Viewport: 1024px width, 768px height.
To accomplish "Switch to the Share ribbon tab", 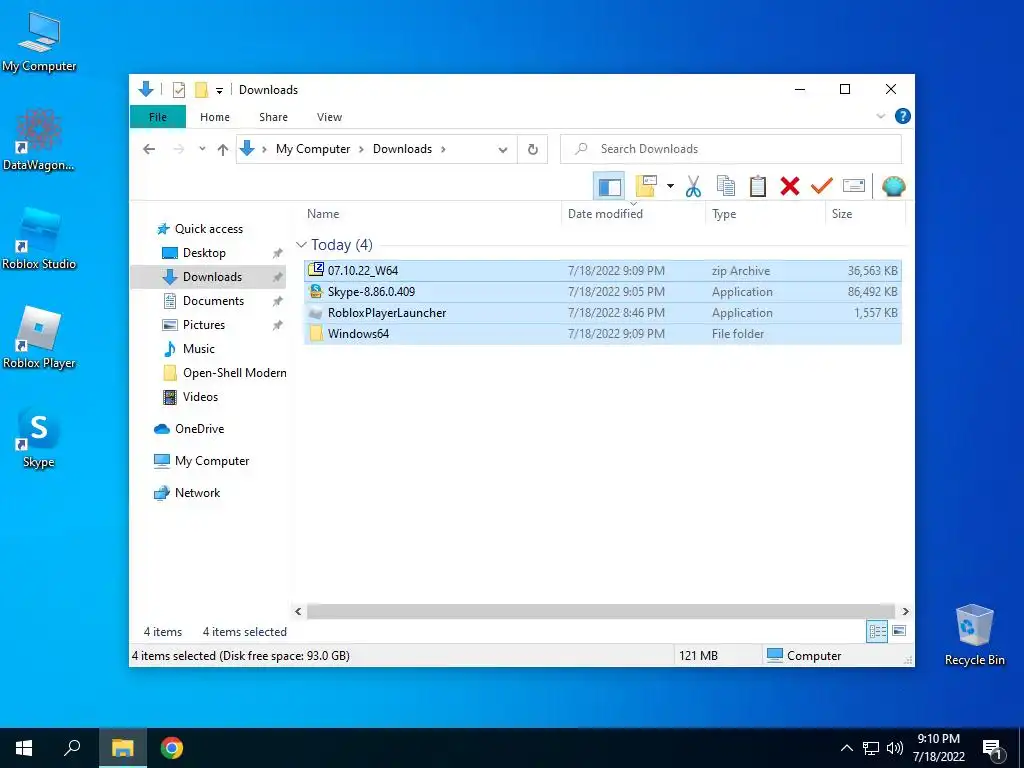I will tap(273, 117).
